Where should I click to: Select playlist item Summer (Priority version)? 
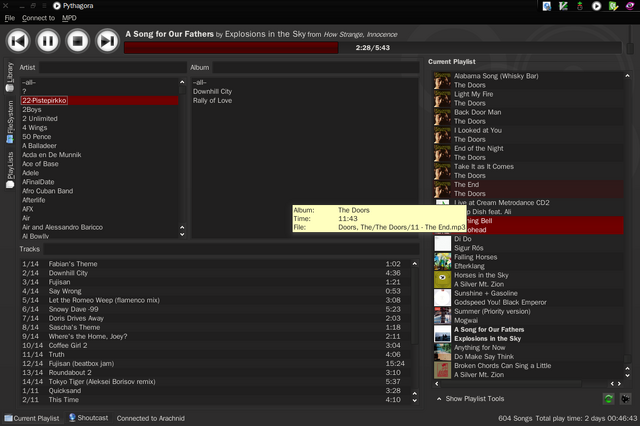coord(528,316)
